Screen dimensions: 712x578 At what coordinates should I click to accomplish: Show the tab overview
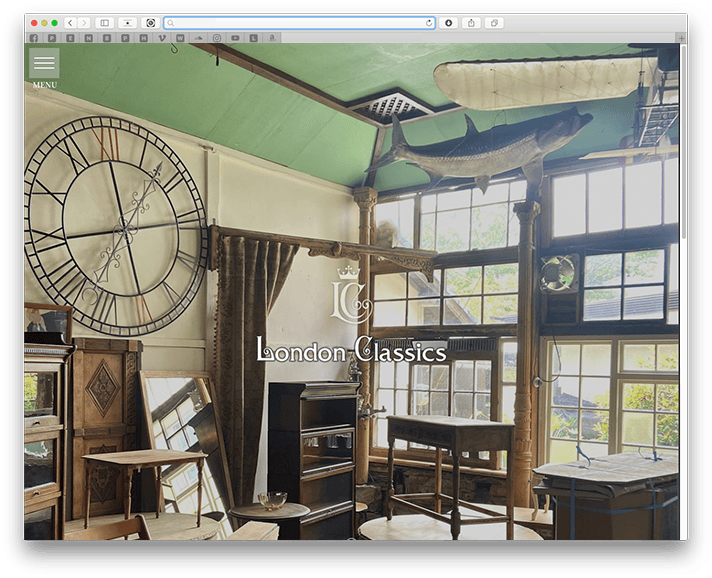coord(494,23)
